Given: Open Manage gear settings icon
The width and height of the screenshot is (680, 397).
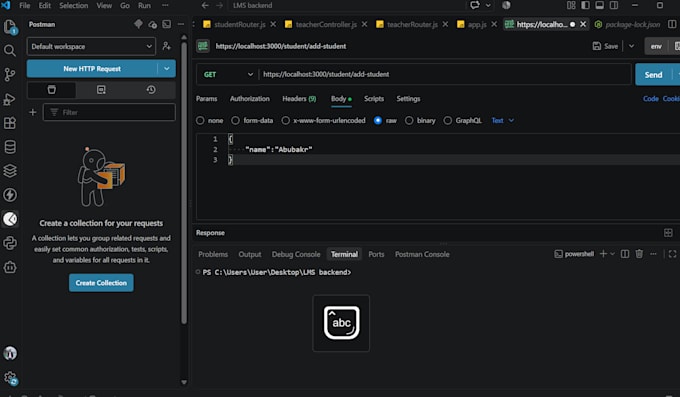Looking at the screenshot, I should [10, 378].
